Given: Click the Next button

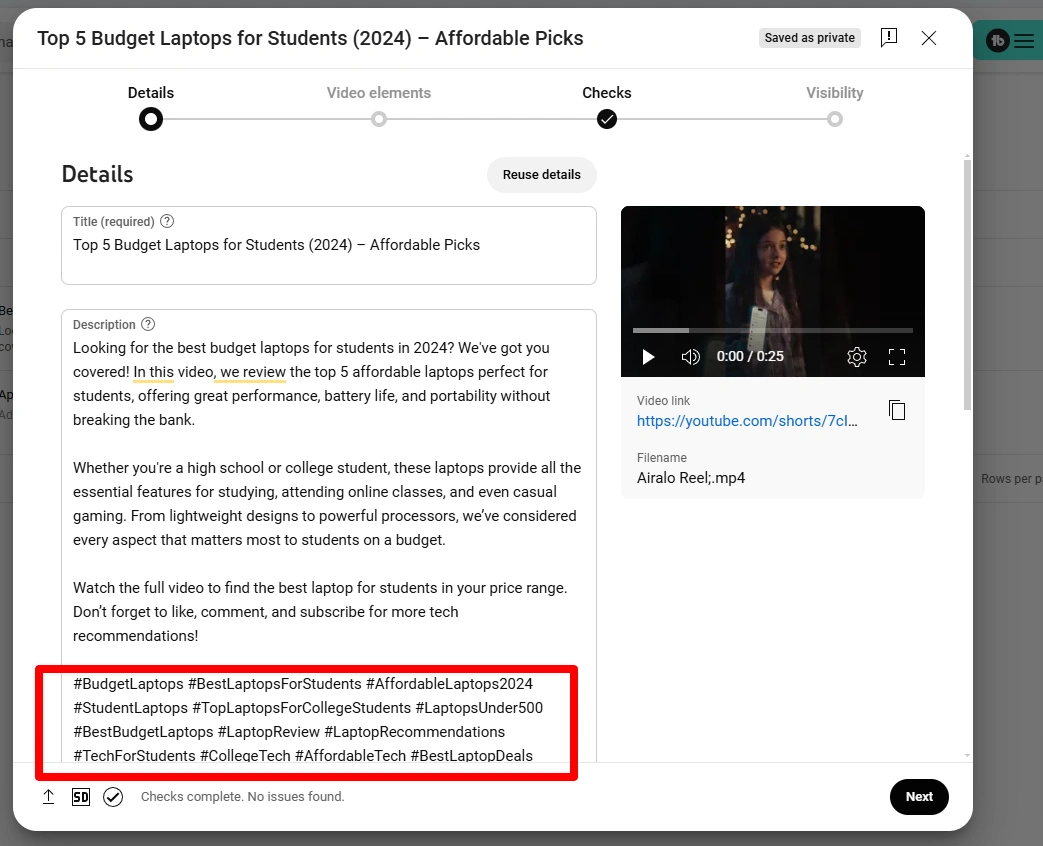Looking at the screenshot, I should coord(919,797).
